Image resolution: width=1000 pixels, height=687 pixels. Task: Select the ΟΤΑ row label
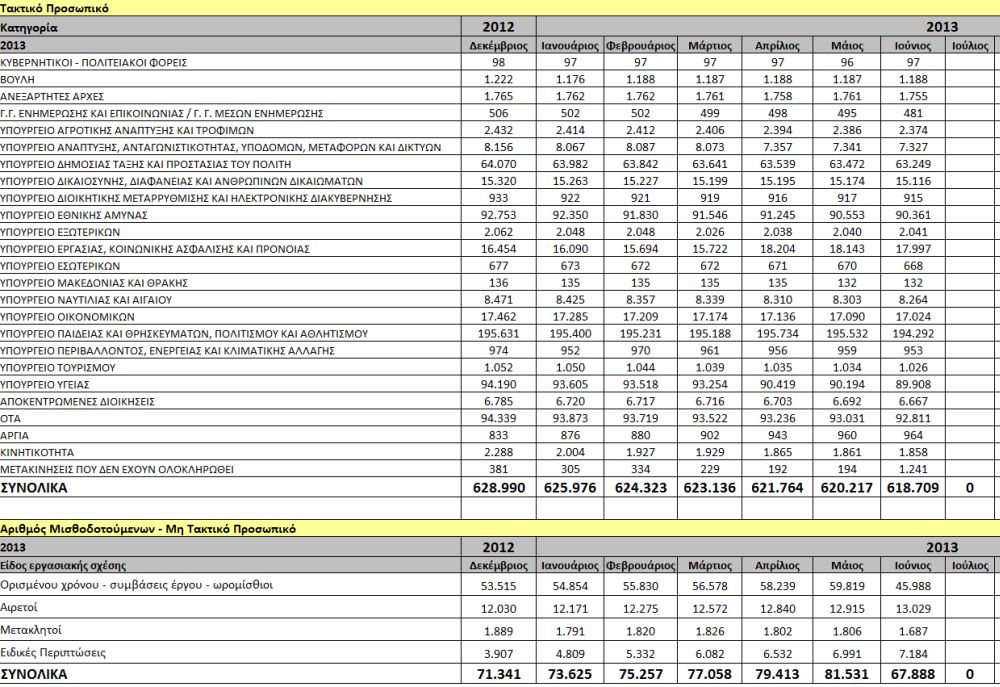(x=11, y=419)
